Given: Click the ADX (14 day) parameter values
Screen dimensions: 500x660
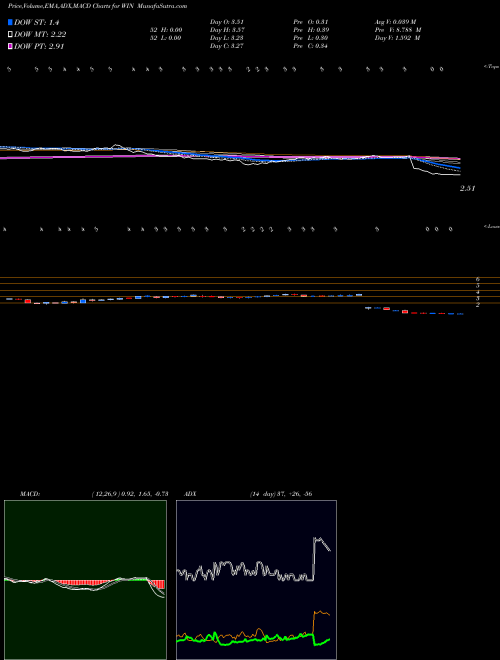Looking at the screenshot, I should coord(280,494).
